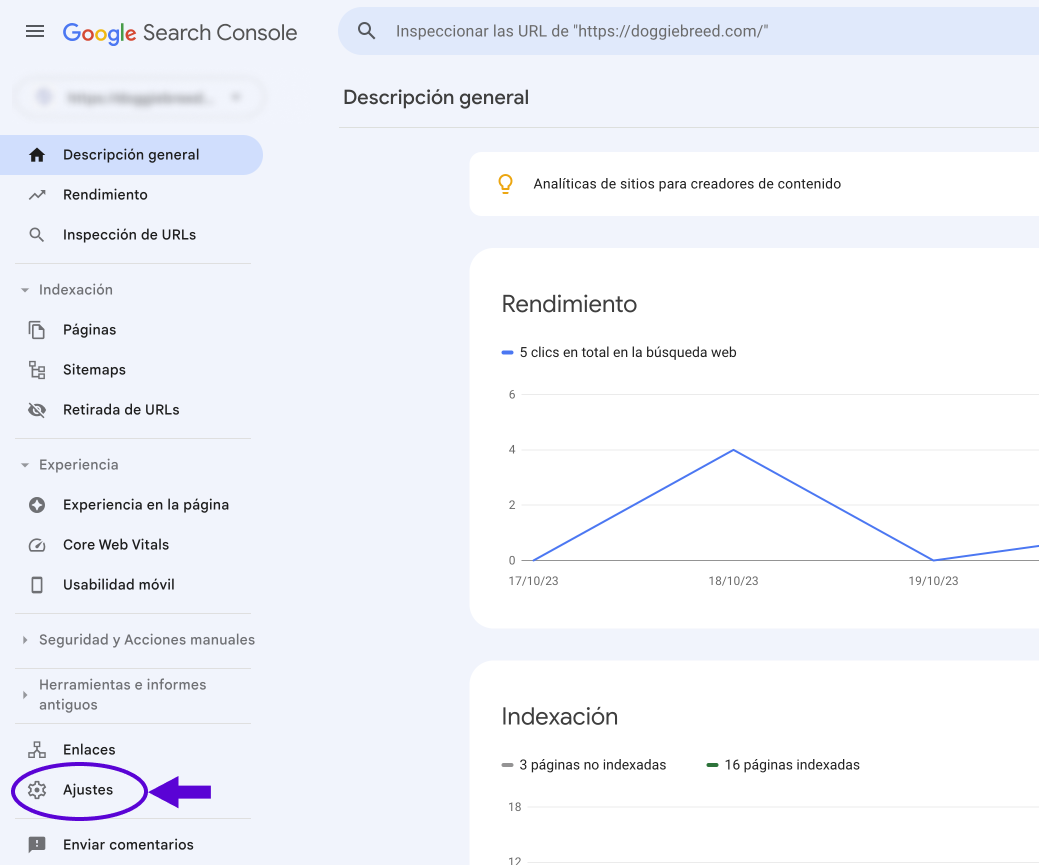Open Inspección de URLs
1039x865 pixels.
coord(129,235)
